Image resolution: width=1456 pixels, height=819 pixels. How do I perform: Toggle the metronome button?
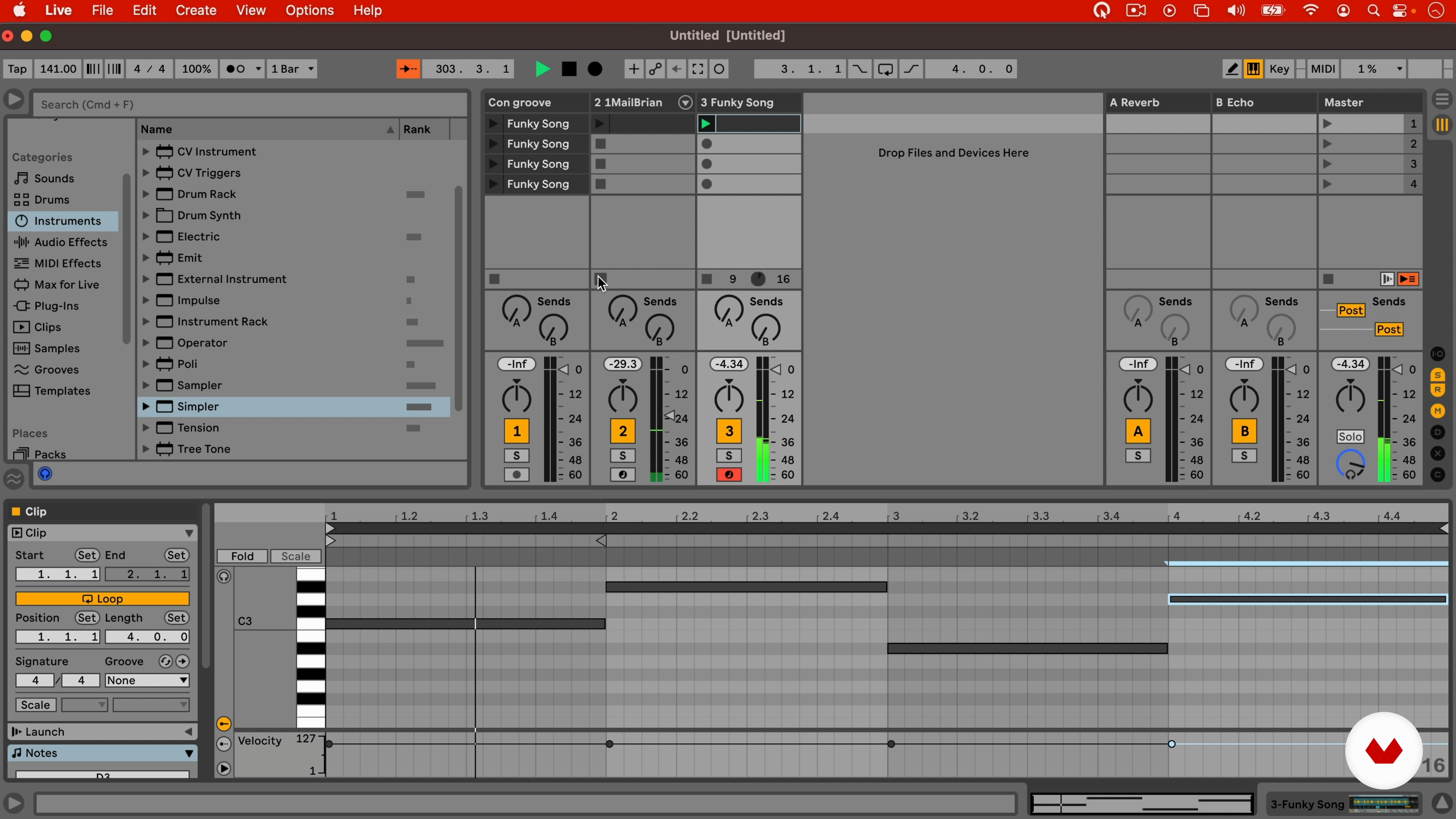[236, 69]
